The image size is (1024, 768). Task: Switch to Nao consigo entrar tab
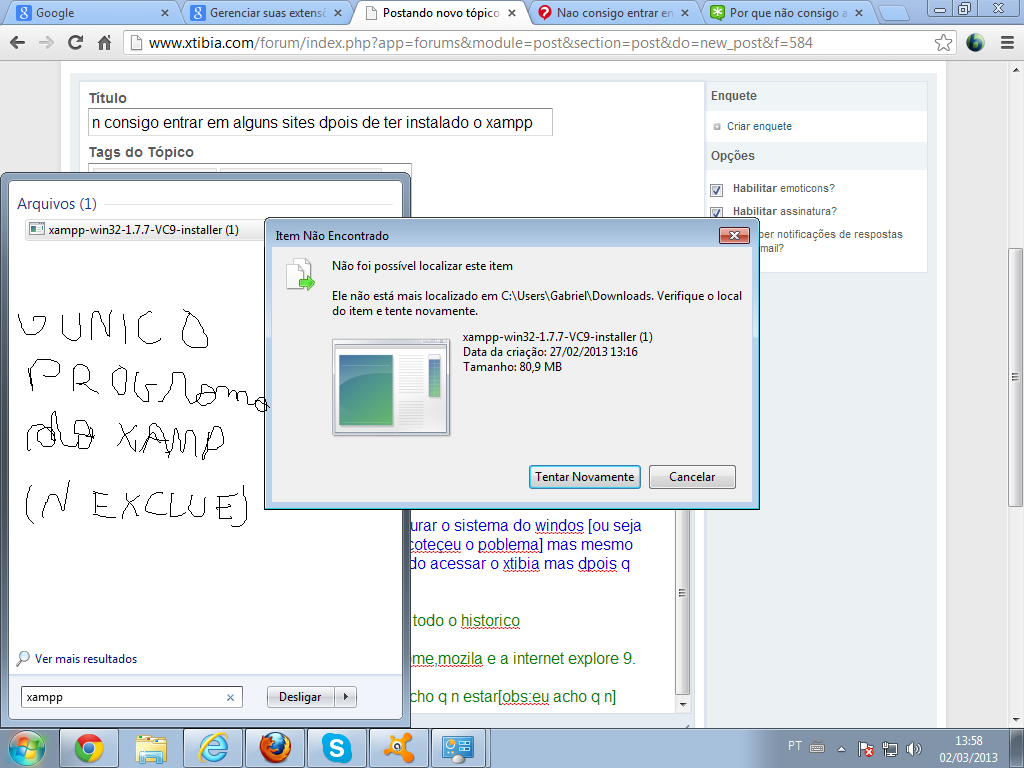(x=614, y=12)
